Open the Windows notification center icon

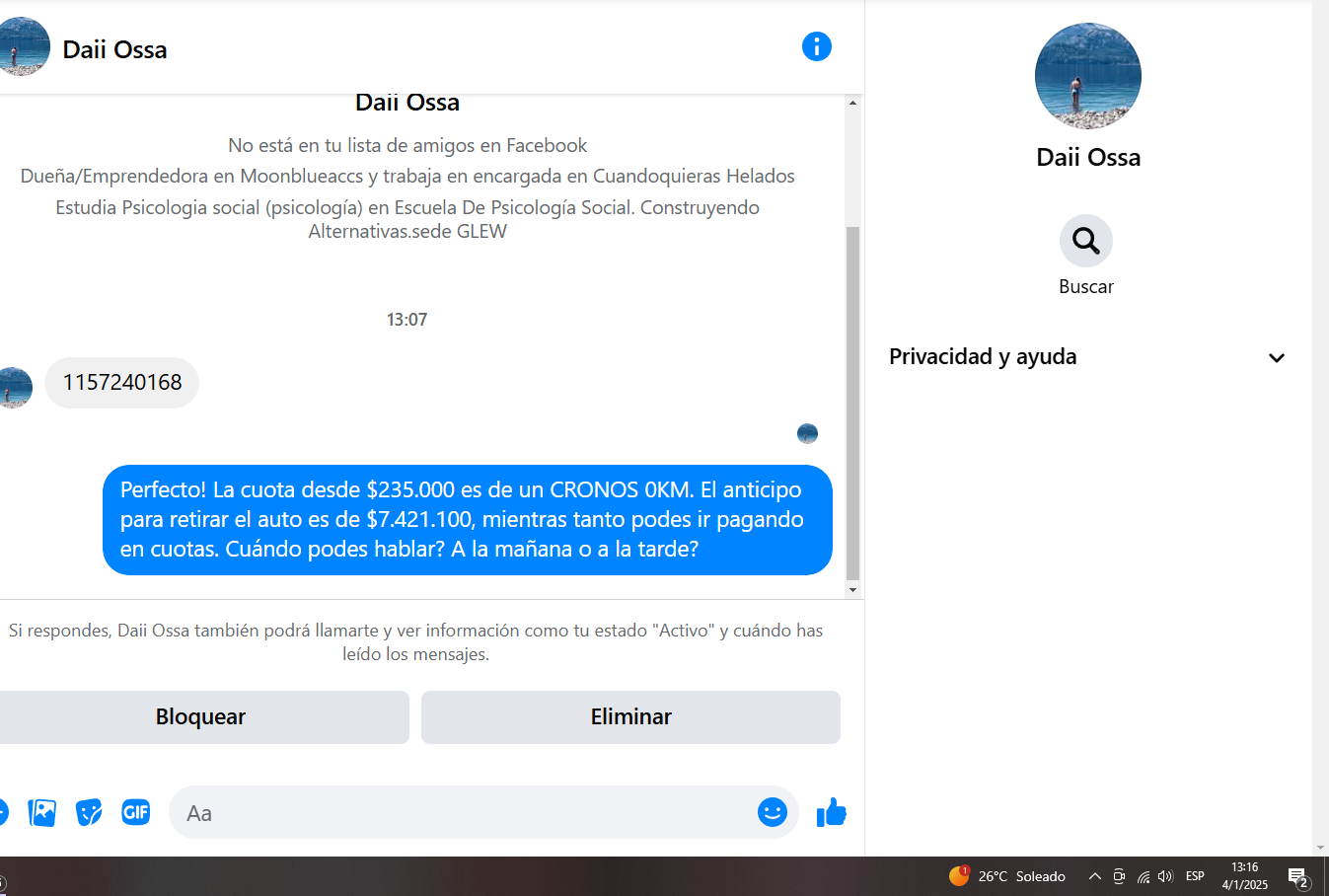coord(1298,876)
